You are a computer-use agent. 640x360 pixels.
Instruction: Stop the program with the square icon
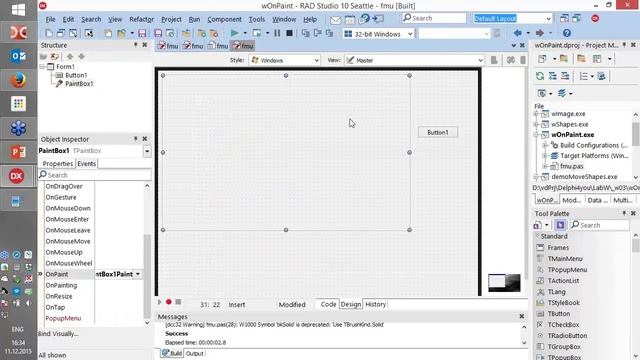click(289, 33)
